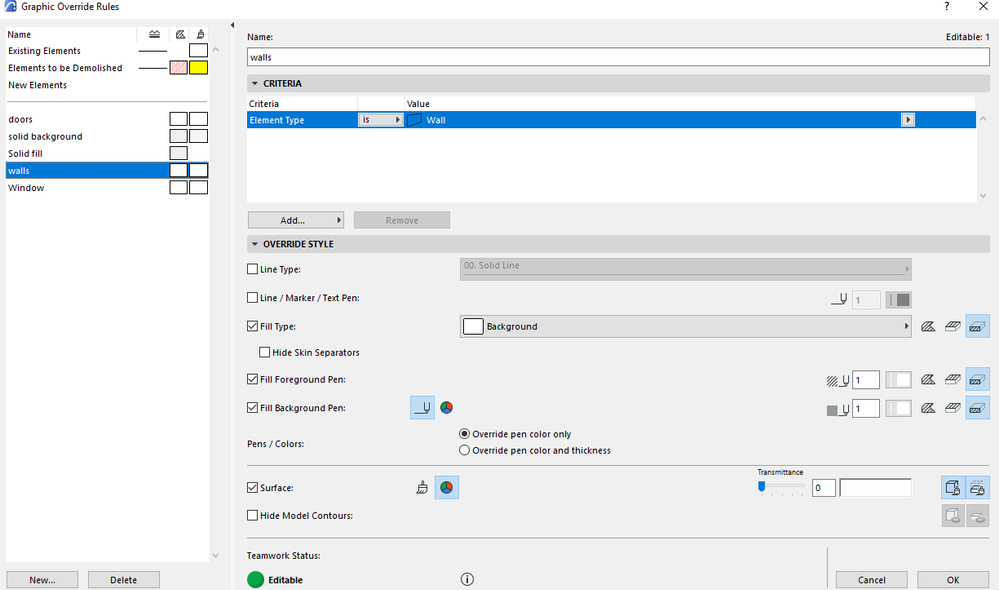The image size is (999, 590).
Task: Toggle cut fill icon on Fill Background Pen row
Action: pyautogui.click(x=977, y=408)
